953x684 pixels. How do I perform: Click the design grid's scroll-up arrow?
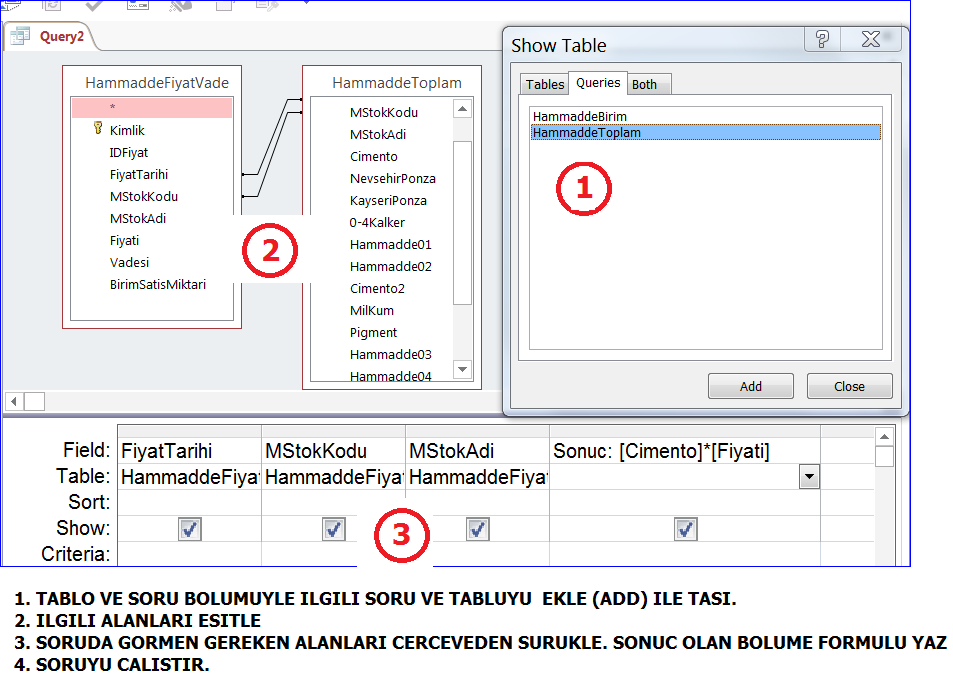tap(884, 437)
